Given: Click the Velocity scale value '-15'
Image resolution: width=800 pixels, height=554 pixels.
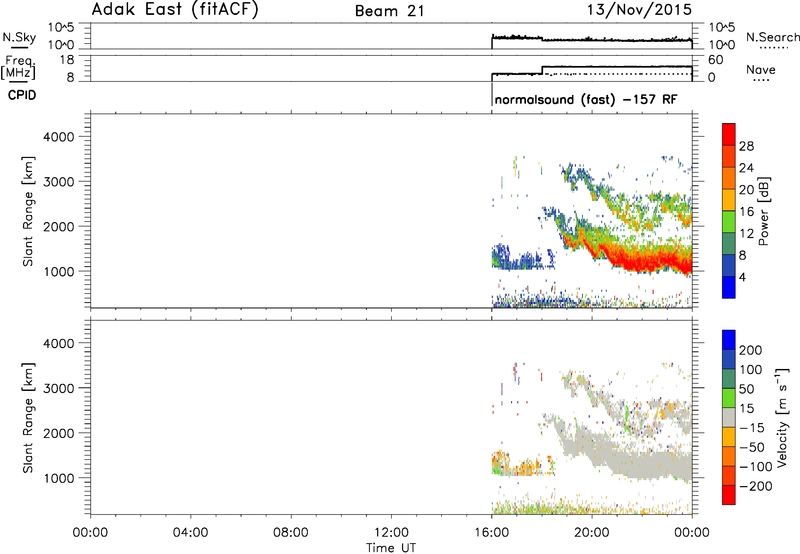Looking at the screenshot, I should click(x=752, y=428).
